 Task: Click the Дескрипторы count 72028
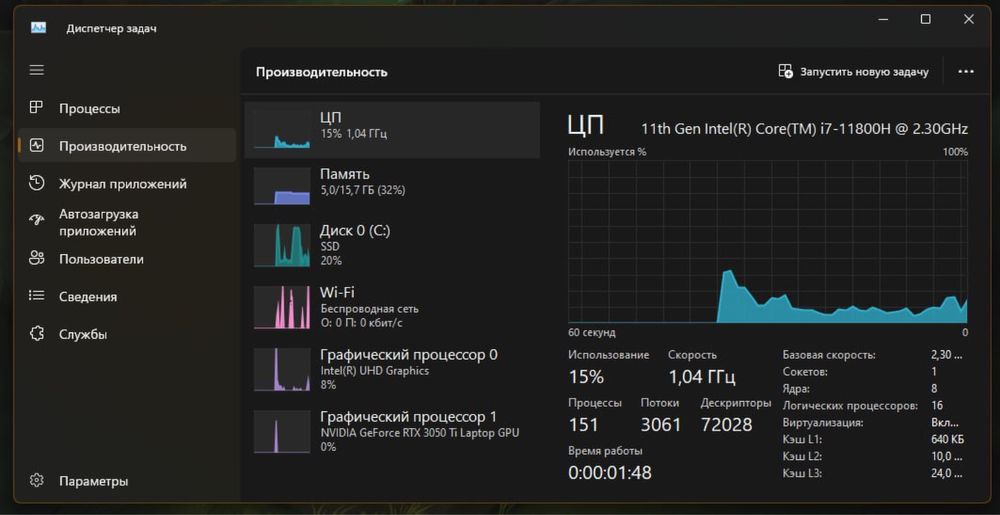click(726, 424)
